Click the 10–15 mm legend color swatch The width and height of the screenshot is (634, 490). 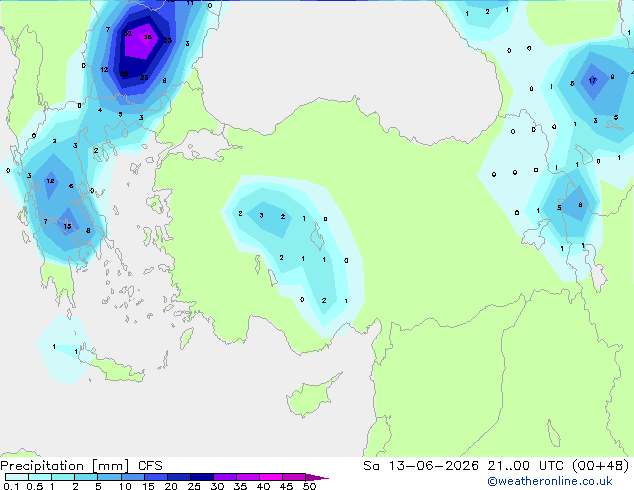tap(133, 477)
